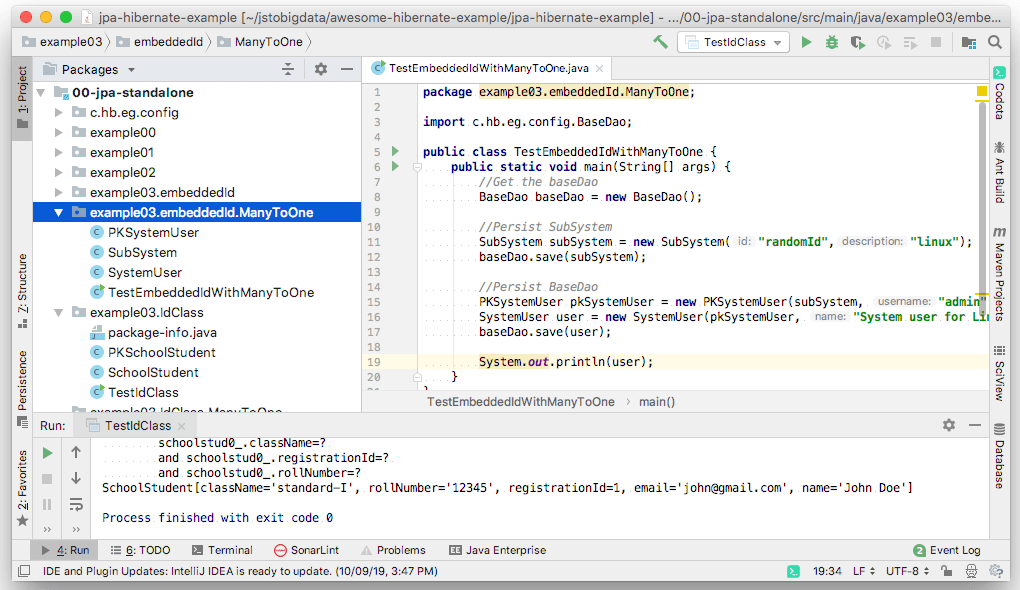Toggle read-only mode via the lock icon
Screen dimensions: 1020x590
pos(946,570)
